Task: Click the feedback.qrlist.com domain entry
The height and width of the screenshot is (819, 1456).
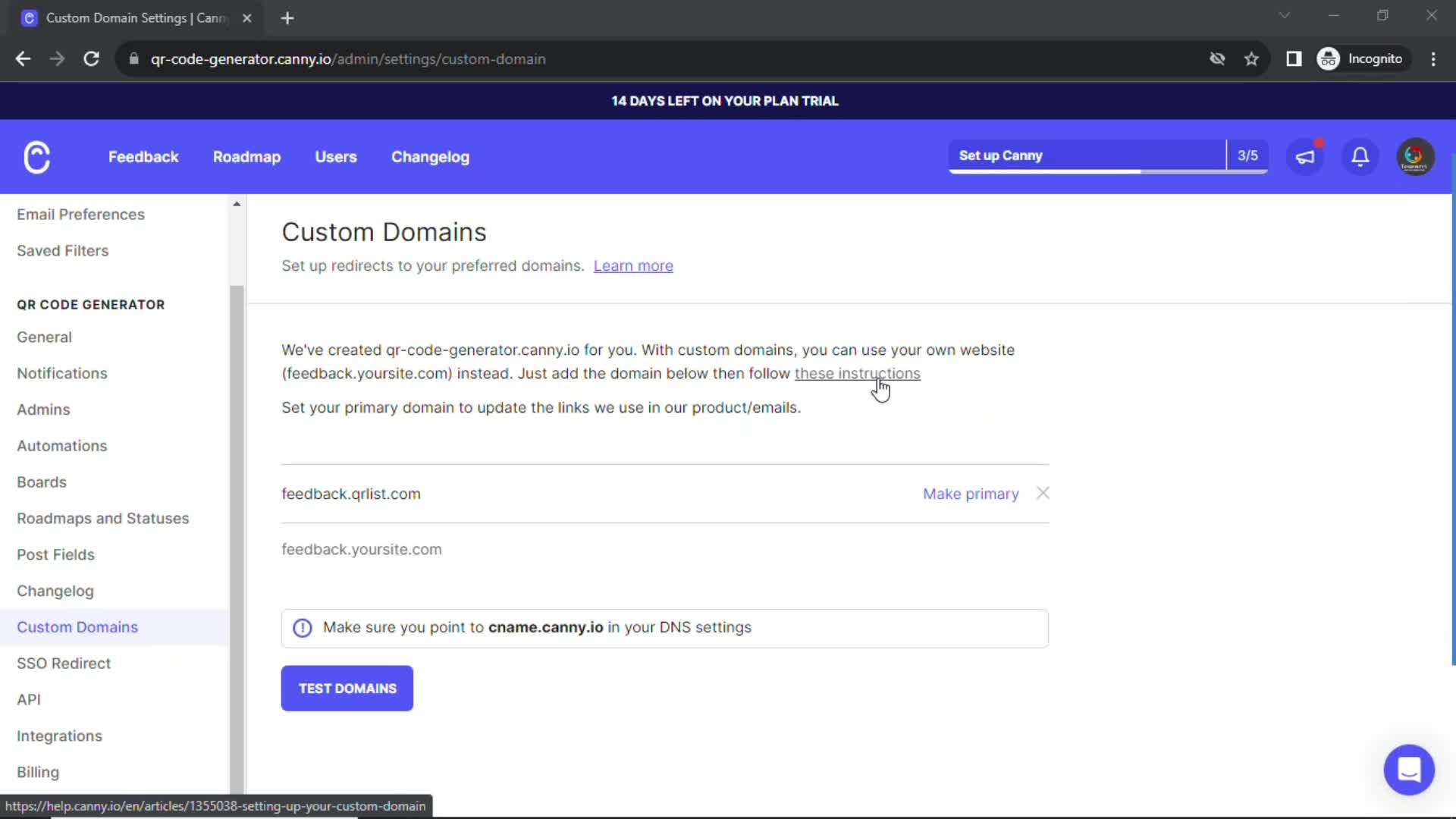Action: coord(350,494)
